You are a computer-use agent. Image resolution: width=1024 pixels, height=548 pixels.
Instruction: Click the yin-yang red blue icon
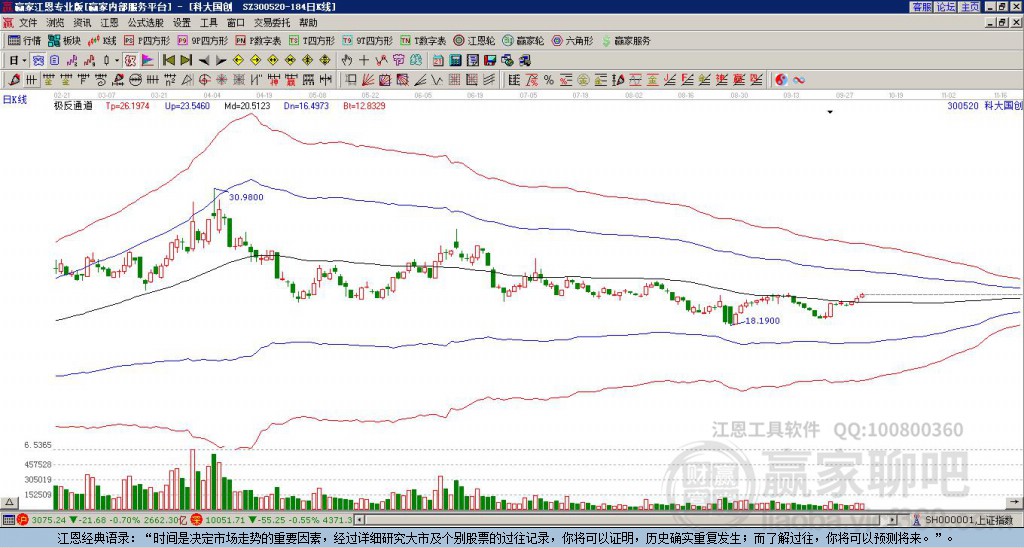click(x=781, y=80)
